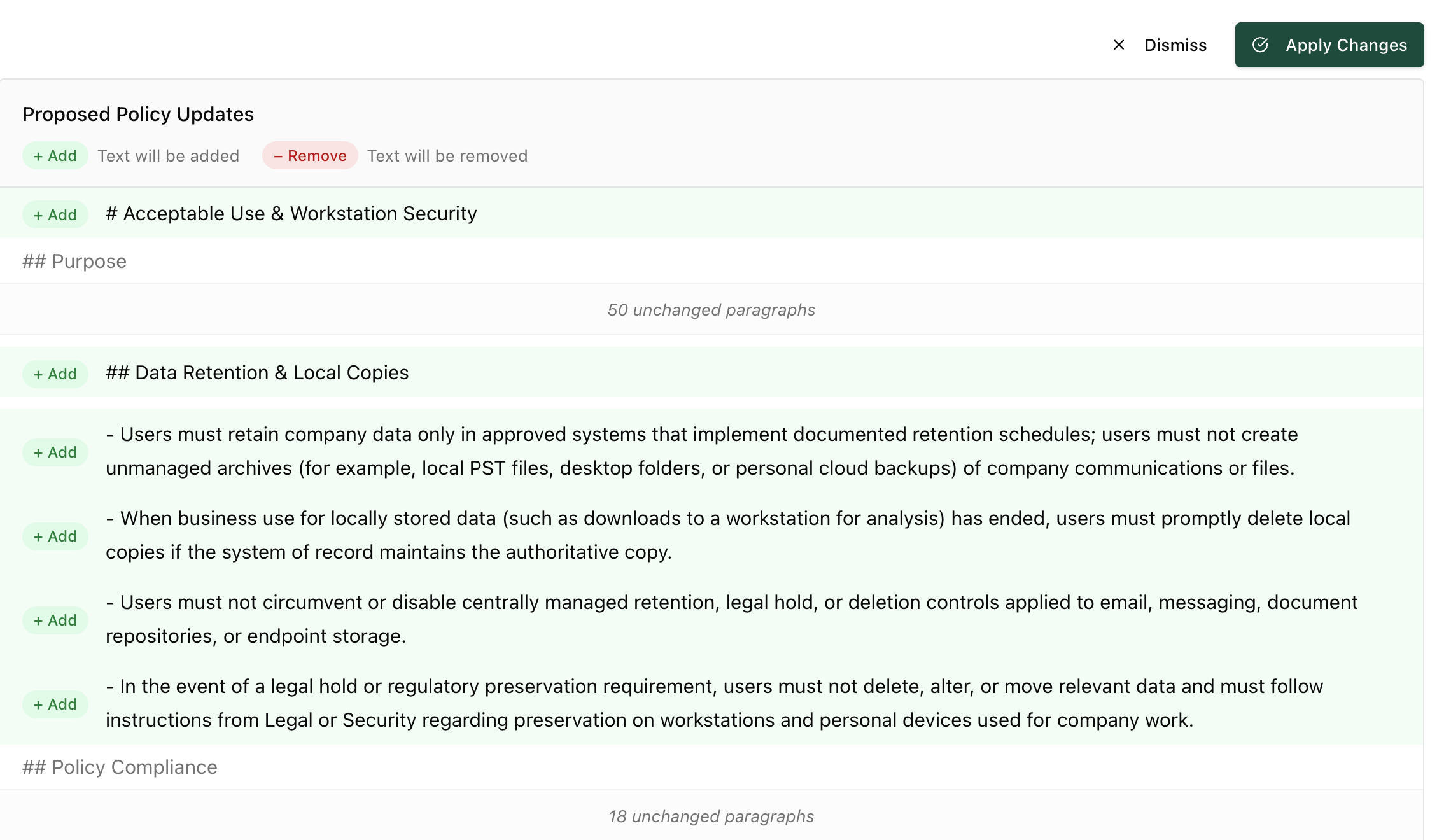Viewport: 1437px width, 840px height.
Task: Expand the 50 unchanged paragraphs section
Action: [x=711, y=310]
